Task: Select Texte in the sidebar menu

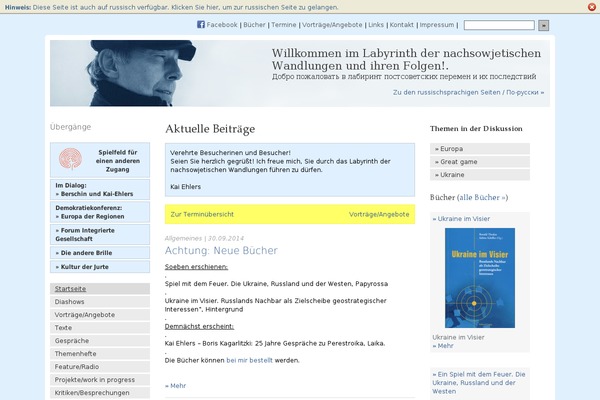Action: pyautogui.click(x=100, y=328)
